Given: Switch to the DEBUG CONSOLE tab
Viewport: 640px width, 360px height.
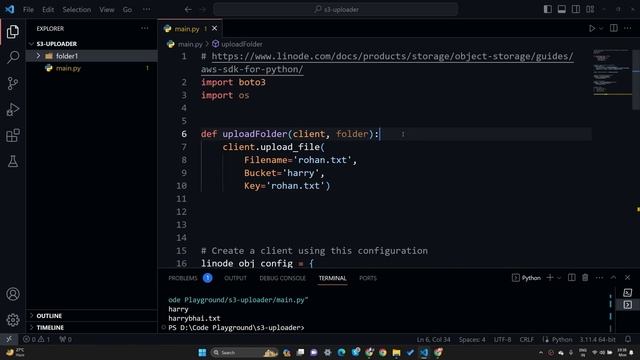Looking at the screenshot, I should coord(282,278).
